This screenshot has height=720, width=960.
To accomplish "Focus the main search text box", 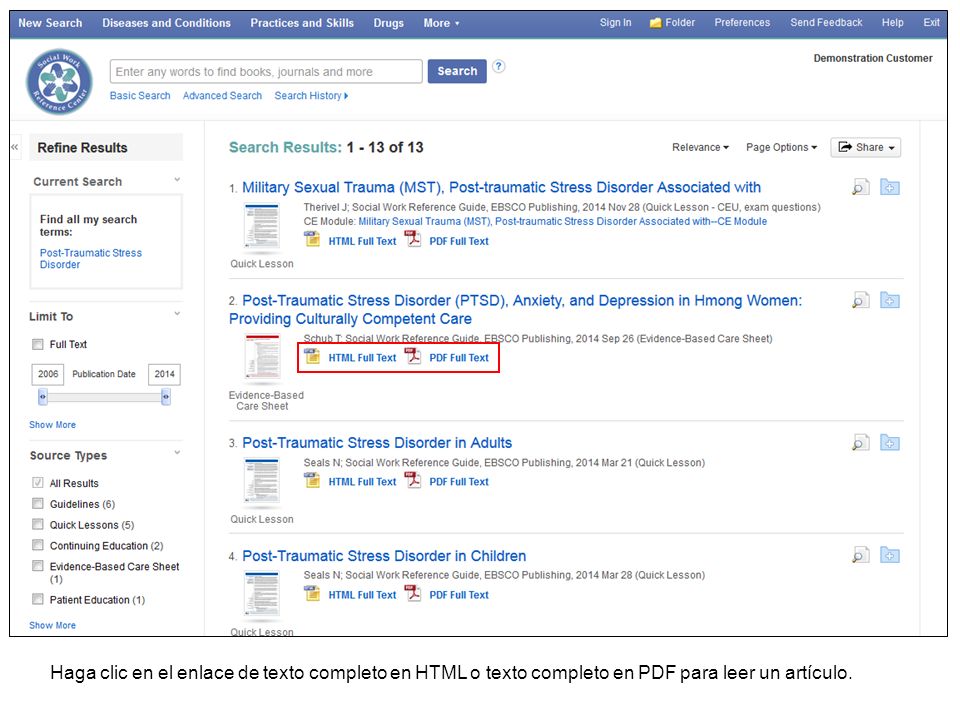I will pyautogui.click(x=266, y=72).
